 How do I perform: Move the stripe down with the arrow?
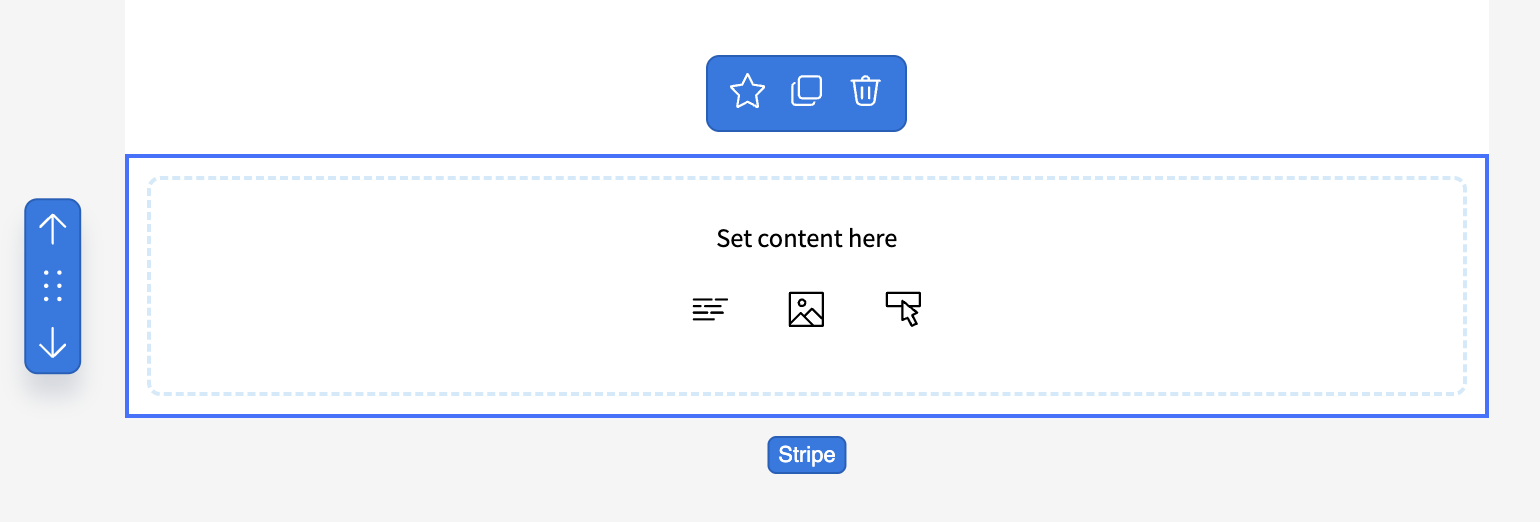(52, 344)
